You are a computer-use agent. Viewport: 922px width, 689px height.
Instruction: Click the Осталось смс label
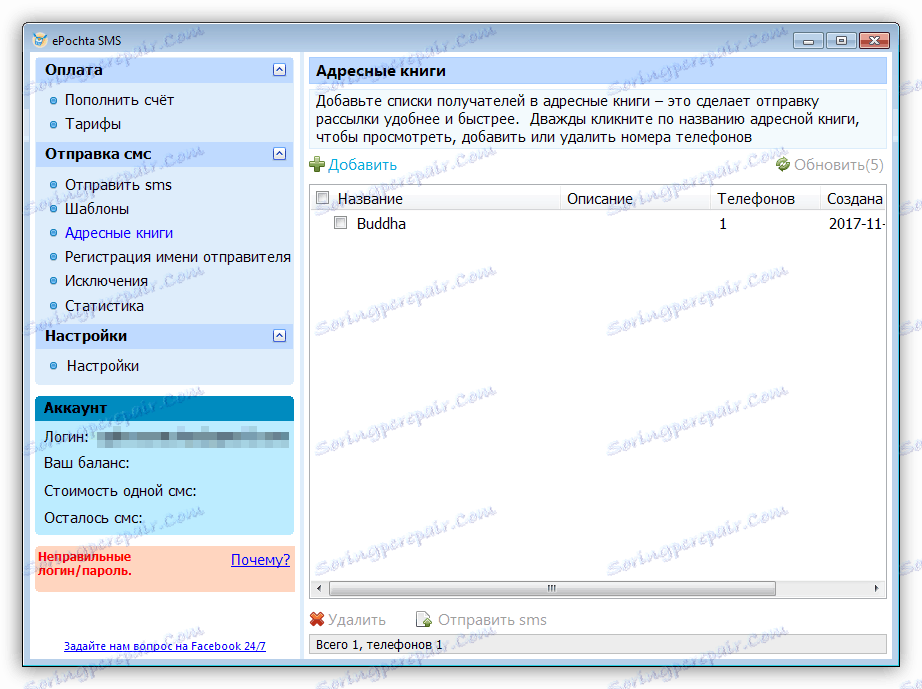point(93,518)
